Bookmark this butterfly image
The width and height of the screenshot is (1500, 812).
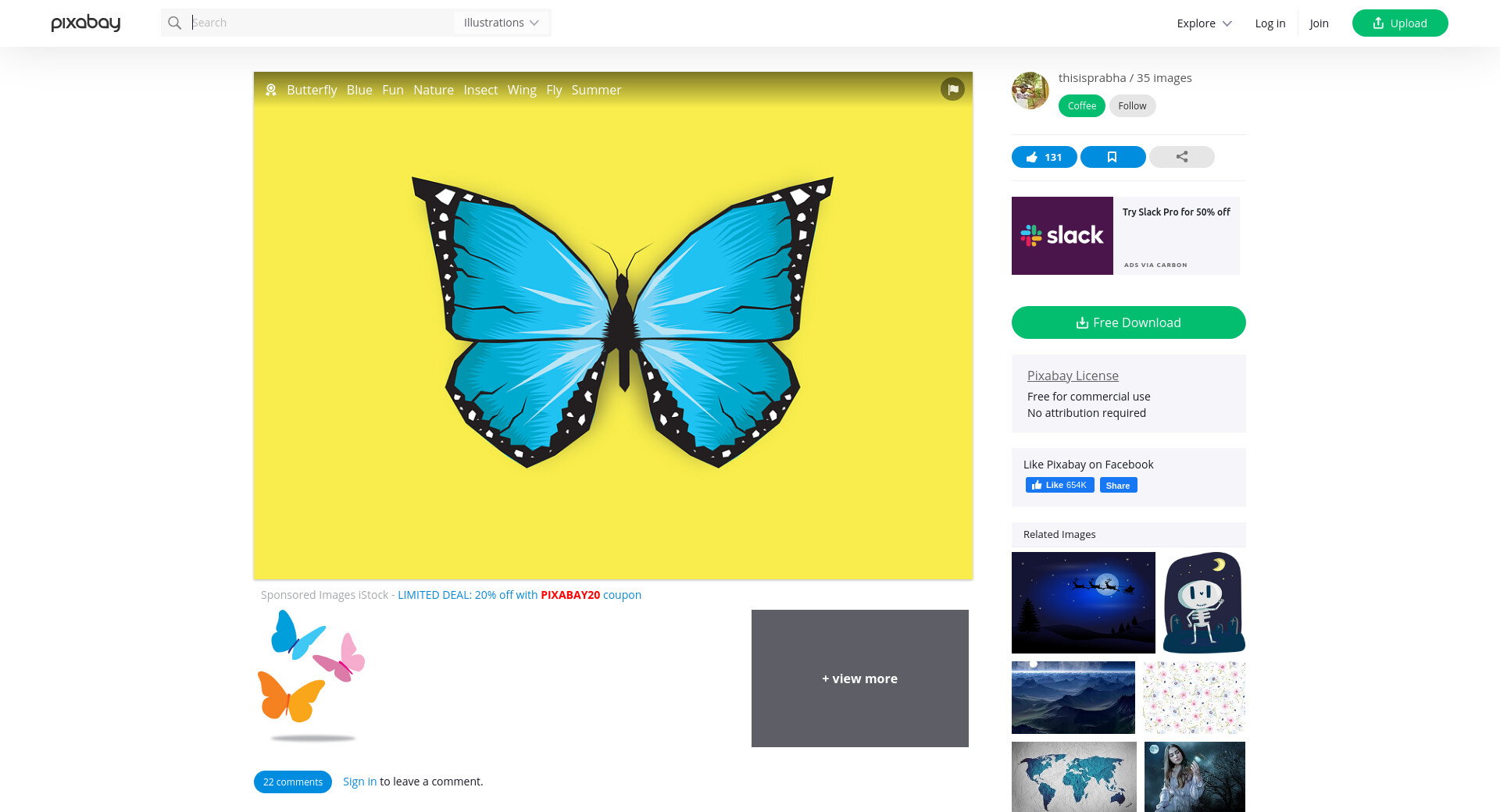(1112, 157)
